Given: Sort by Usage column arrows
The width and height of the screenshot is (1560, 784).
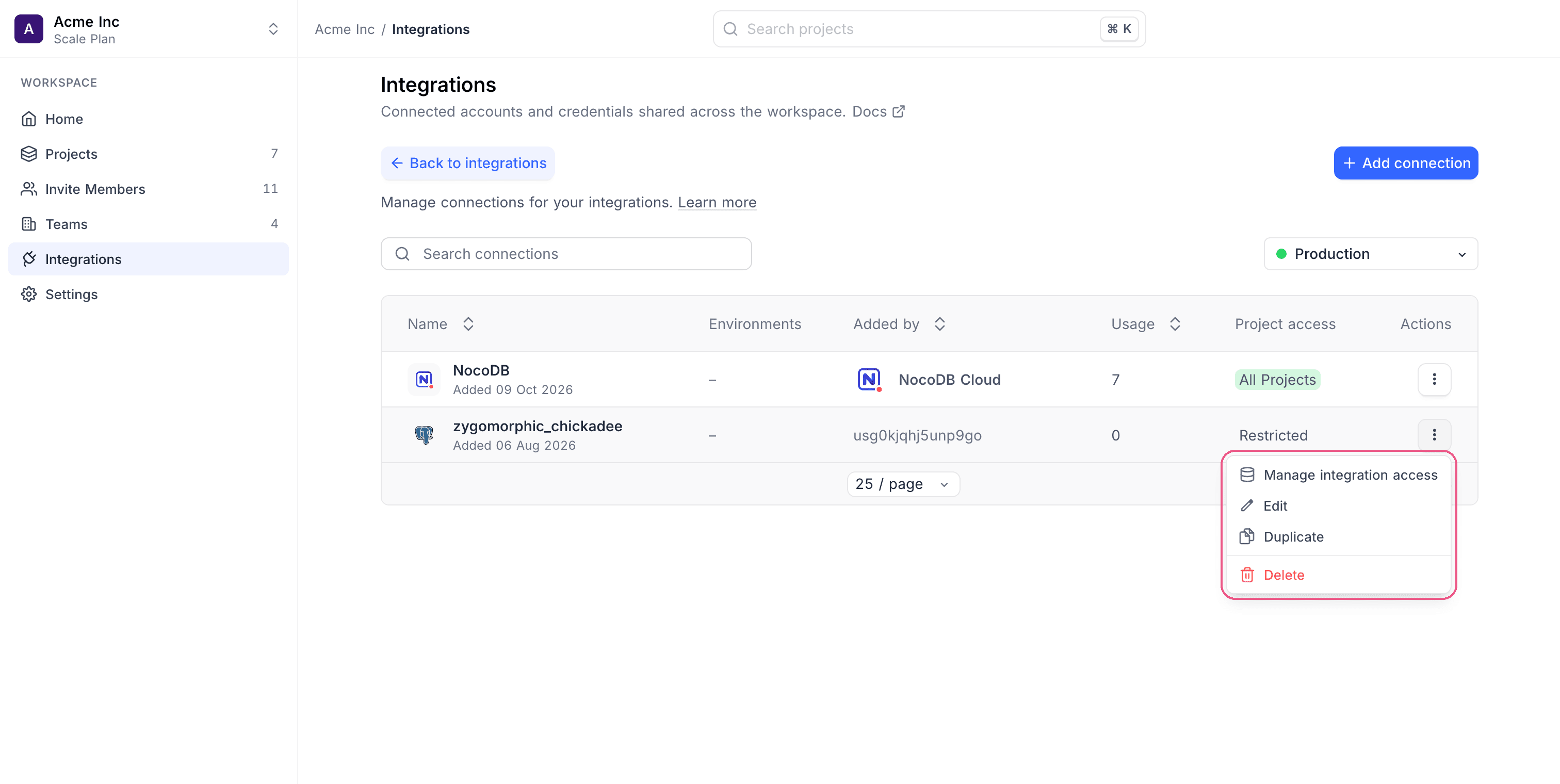Looking at the screenshot, I should [1175, 324].
